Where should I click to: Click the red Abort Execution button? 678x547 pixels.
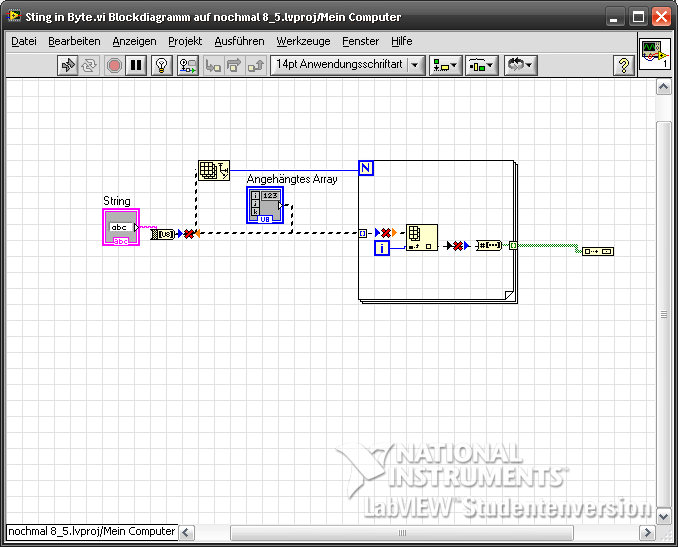[114, 66]
